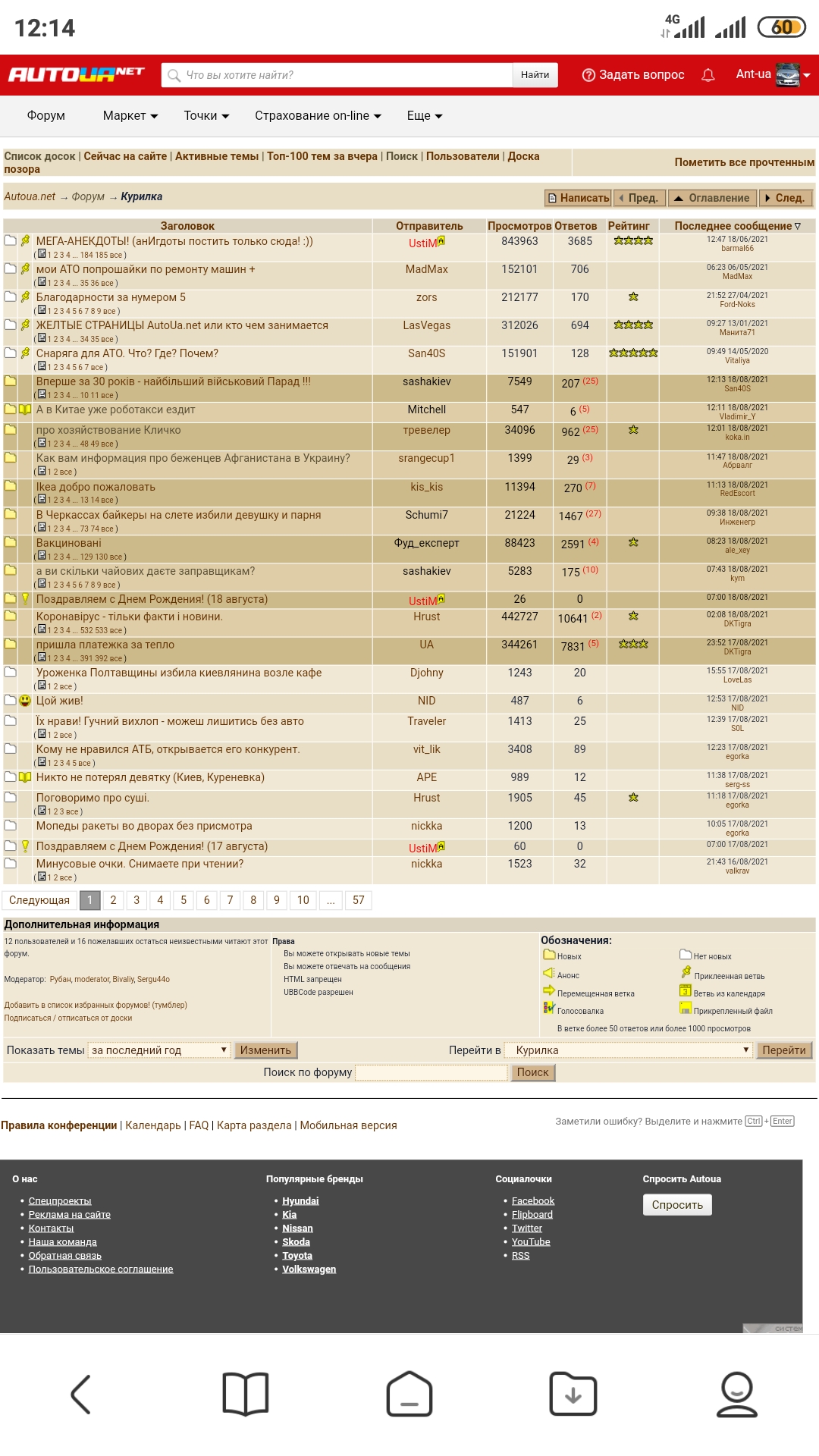Click the AUTOUA.NET logo
Screen dimensions: 819x1456
(x=76, y=74)
